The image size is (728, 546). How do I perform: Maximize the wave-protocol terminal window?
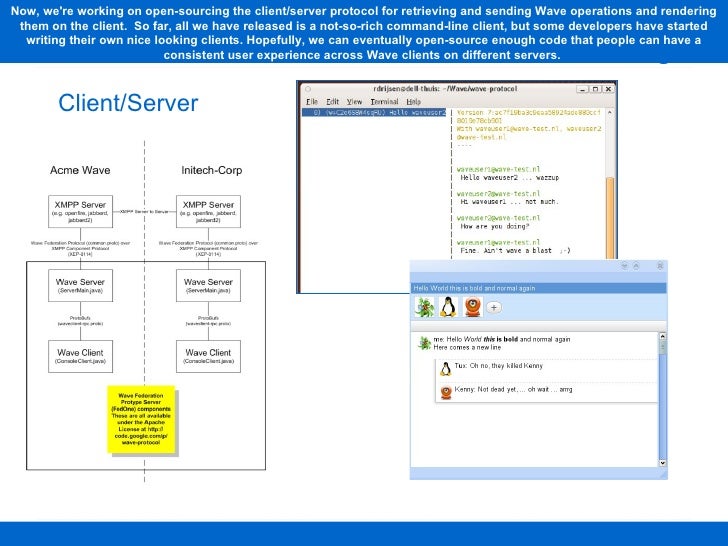[x=595, y=89]
